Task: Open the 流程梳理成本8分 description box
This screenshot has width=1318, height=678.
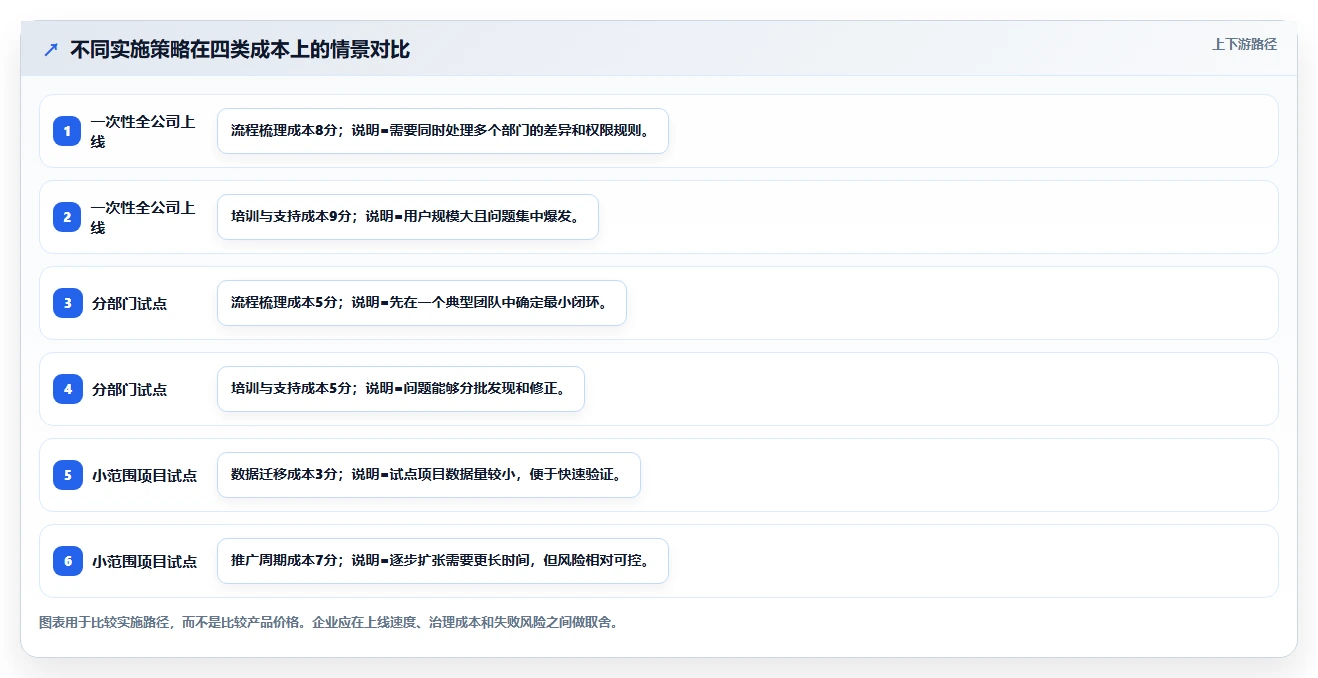Action: [x=442, y=131]
